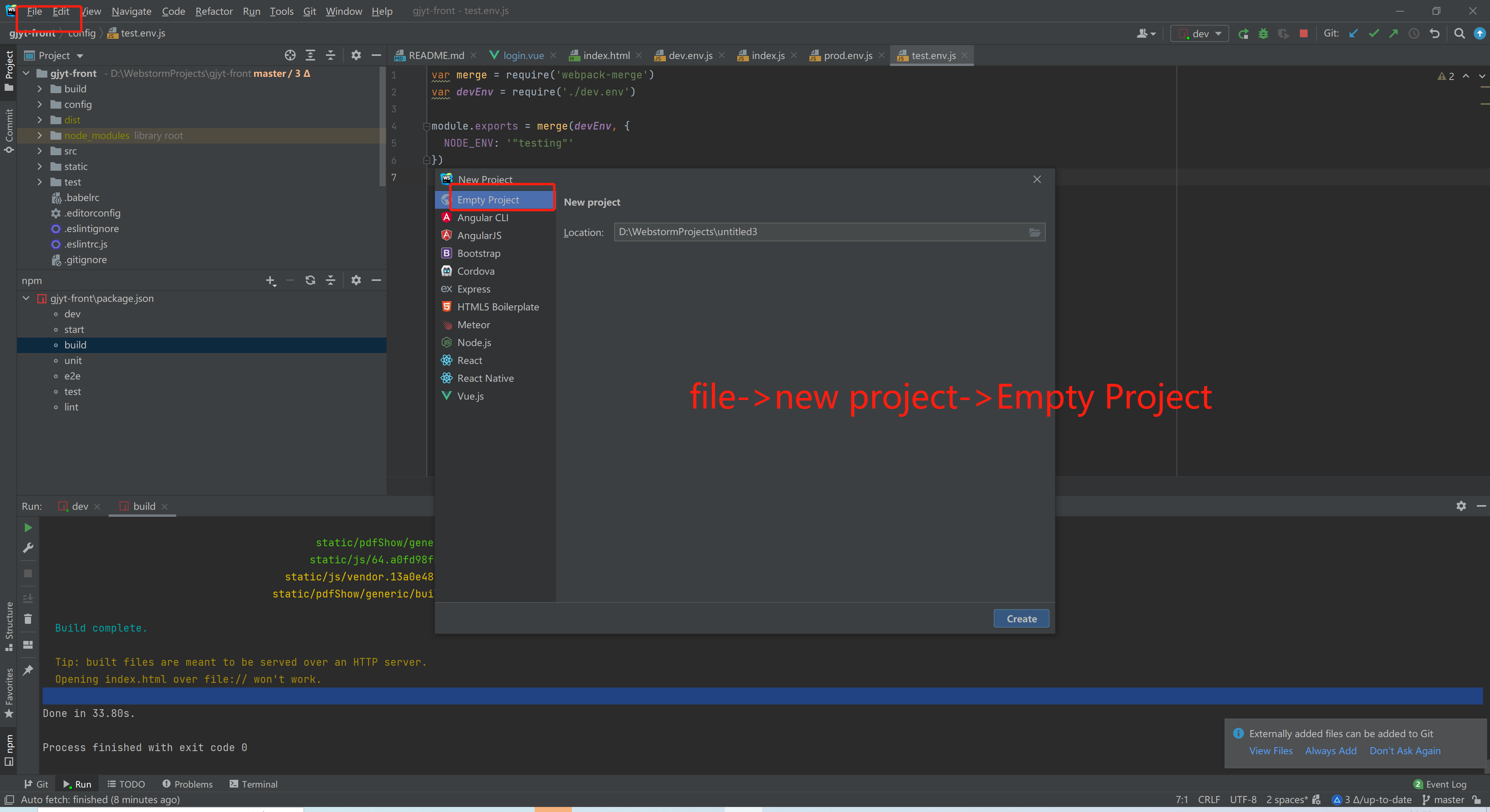Commit changes via the green checkmark Git icon

(x=1374, y=33)
